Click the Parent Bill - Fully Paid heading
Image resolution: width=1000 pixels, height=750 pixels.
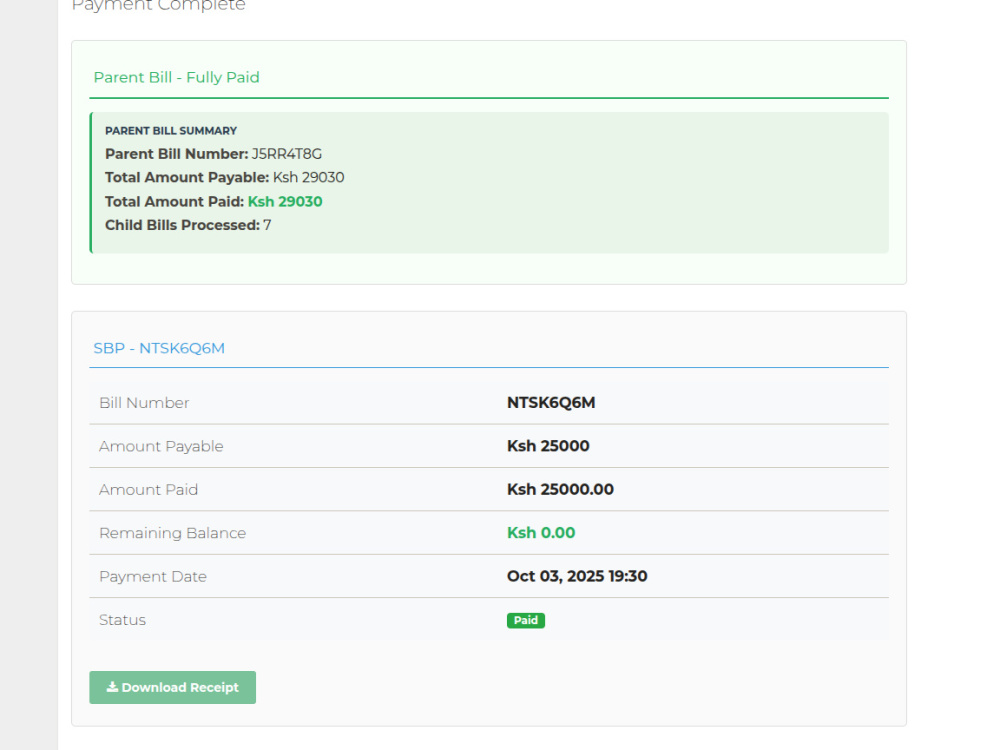(177, 77)
